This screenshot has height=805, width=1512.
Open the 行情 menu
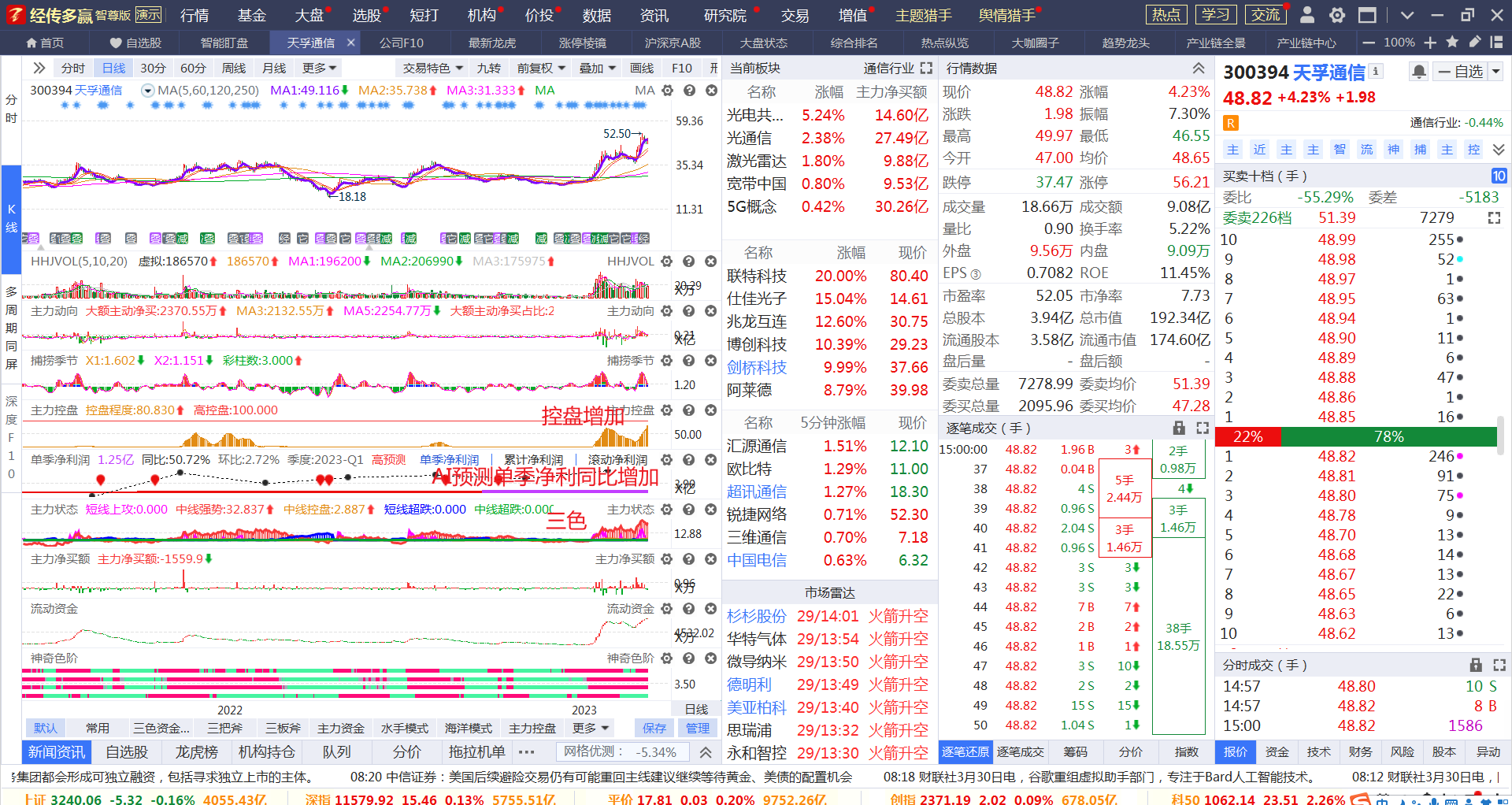coord(195,15)
